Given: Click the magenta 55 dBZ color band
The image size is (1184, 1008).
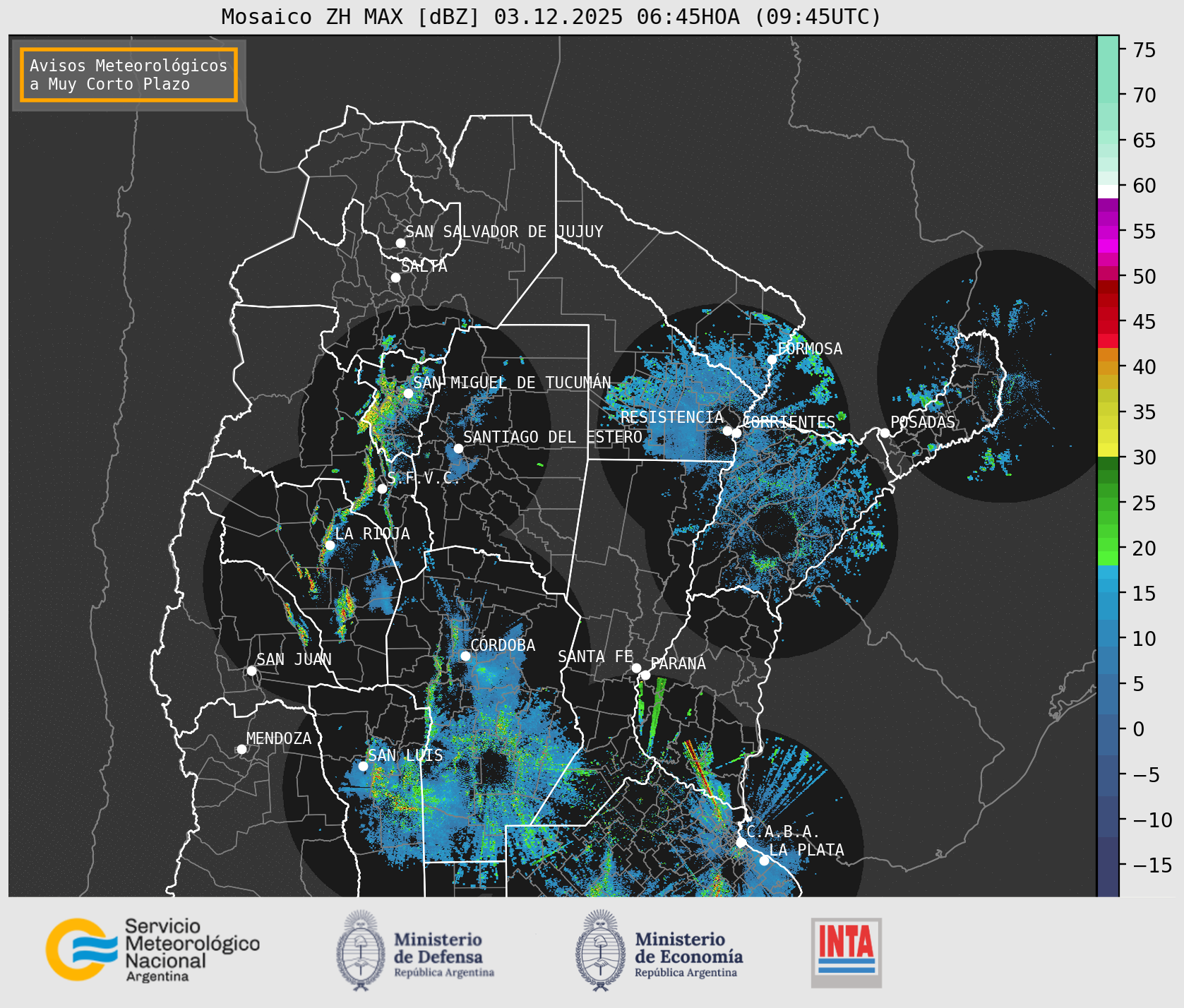Looking at the screenshot, I should tap(1108, 231).
